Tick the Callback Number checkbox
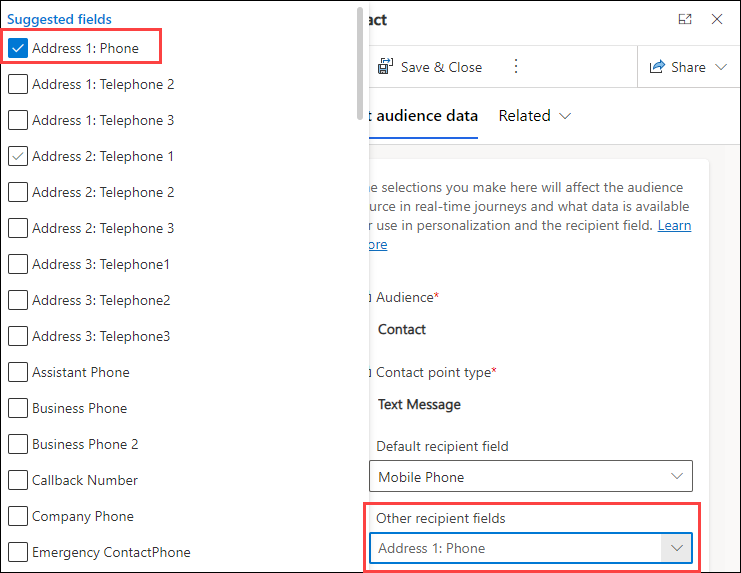Screen dimensions: 741x573 (18, 480)
